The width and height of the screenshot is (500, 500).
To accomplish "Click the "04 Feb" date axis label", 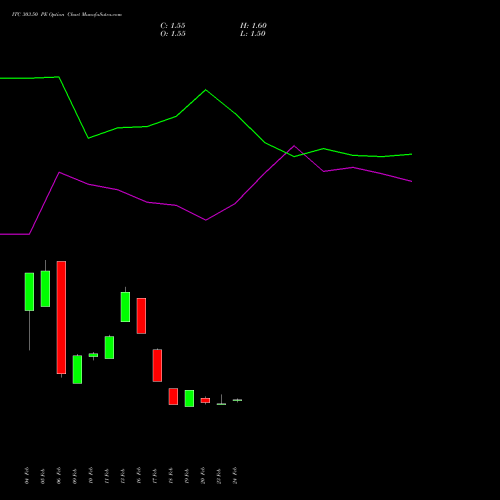I will (27, 476).
